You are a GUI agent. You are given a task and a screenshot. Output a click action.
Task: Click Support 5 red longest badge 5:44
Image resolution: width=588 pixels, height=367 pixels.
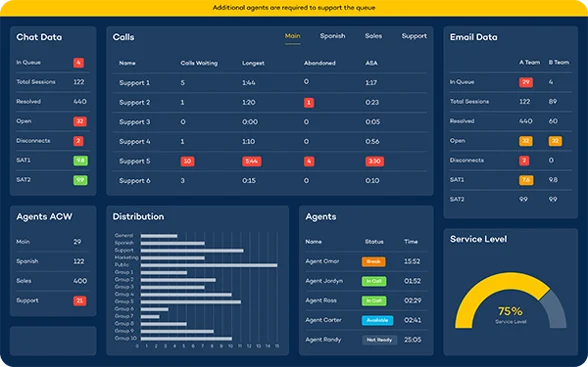(252, 161)
